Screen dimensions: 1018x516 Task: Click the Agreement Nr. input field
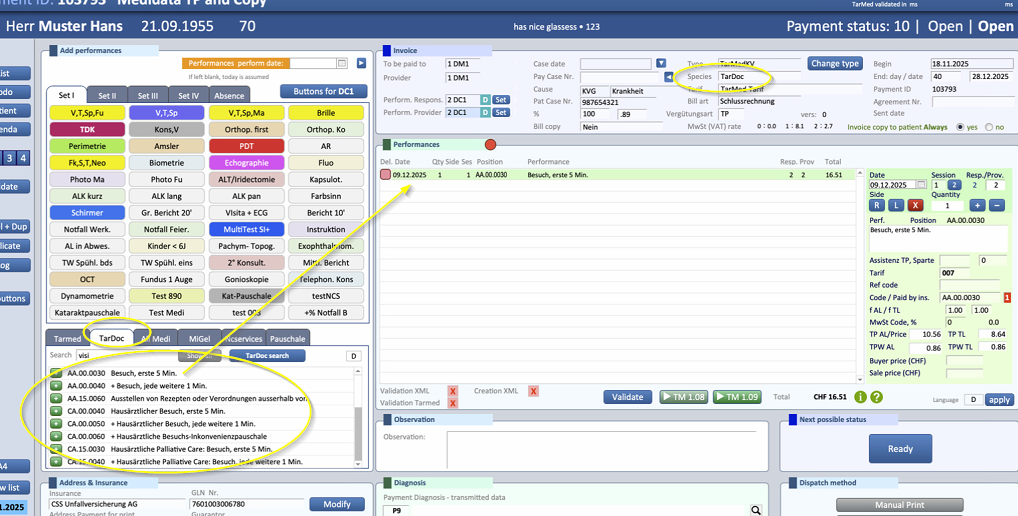click(x=973, y=102)
